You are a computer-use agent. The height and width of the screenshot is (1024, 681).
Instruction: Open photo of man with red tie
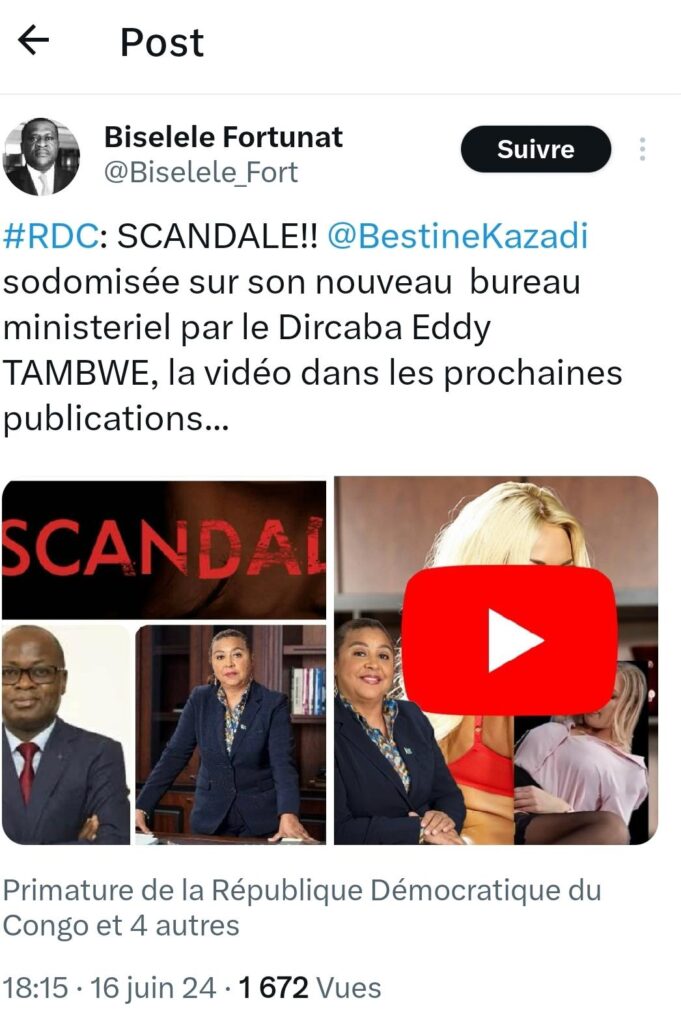(66, 735)
